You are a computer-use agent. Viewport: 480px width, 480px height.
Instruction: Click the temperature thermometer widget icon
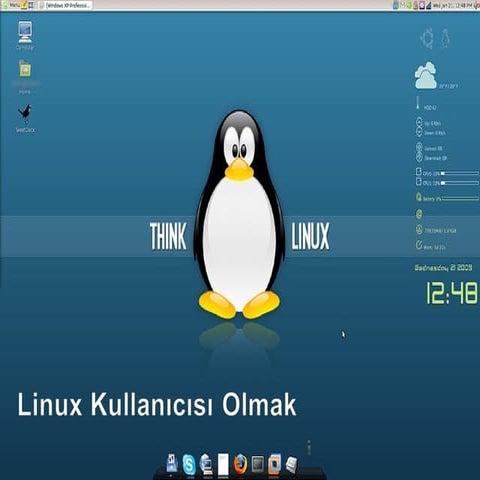(417, 104)
